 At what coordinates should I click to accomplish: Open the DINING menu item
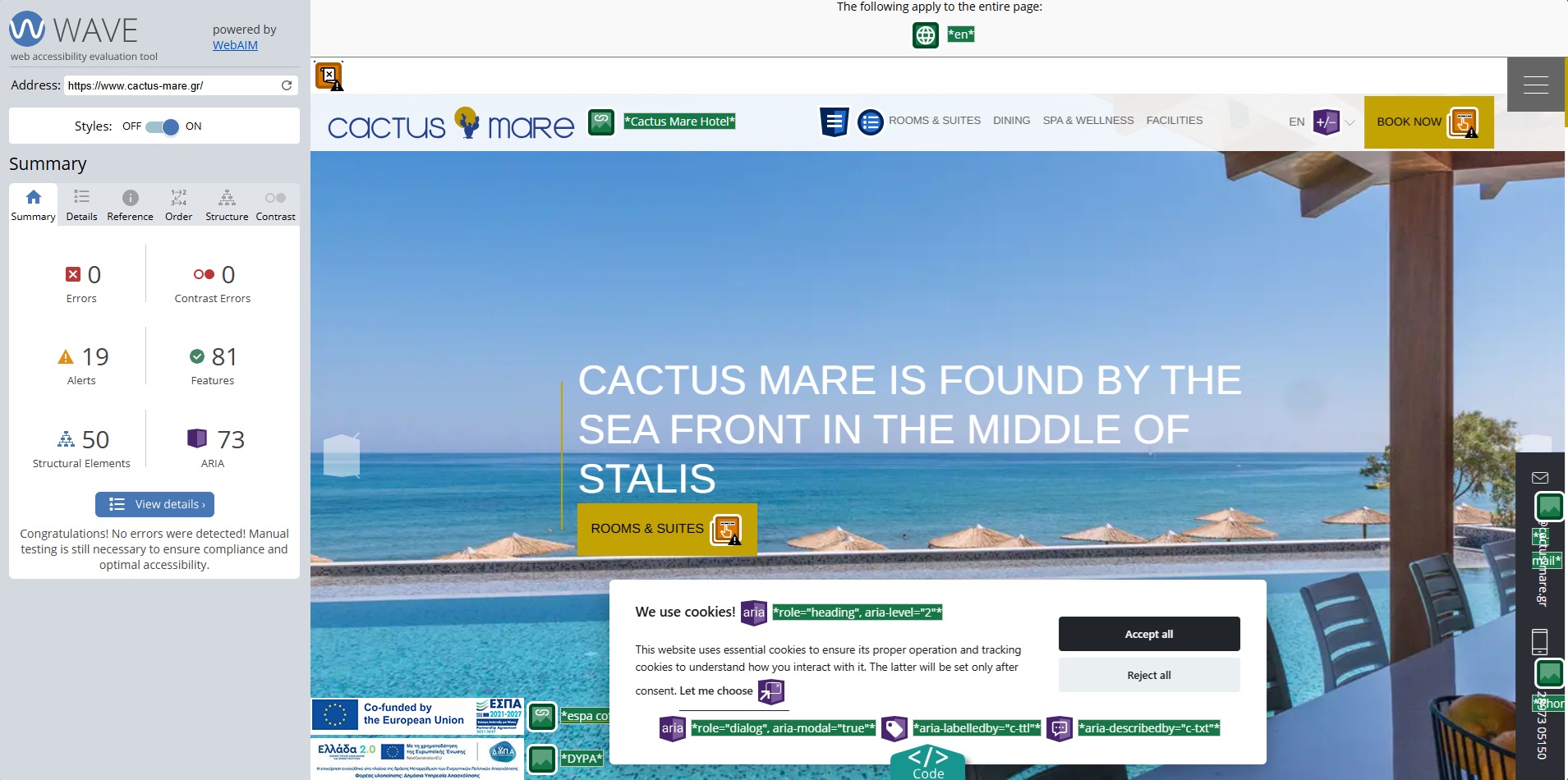1011,121
